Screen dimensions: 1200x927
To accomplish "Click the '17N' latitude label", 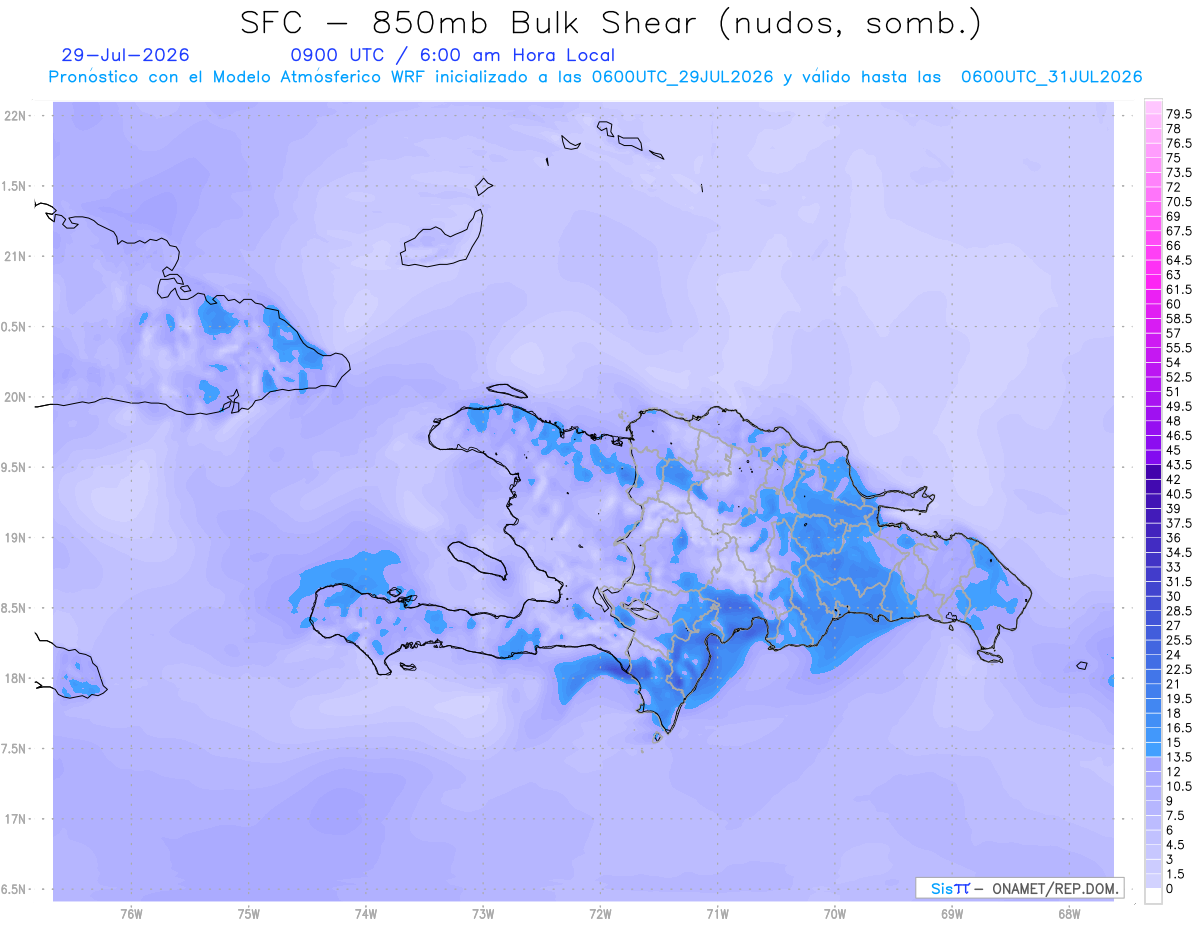I will (16, 819).
